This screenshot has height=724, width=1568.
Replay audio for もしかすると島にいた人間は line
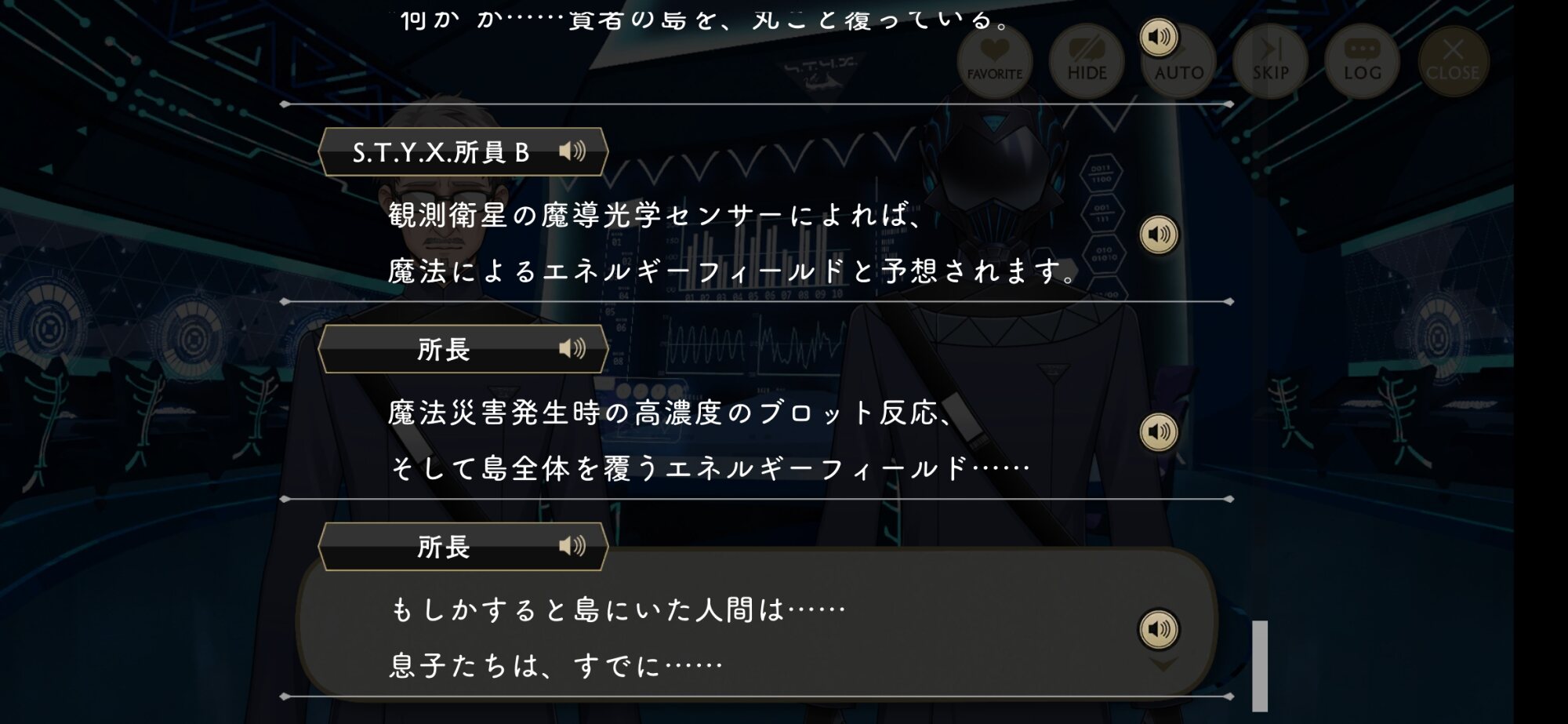coord(1159,629)
